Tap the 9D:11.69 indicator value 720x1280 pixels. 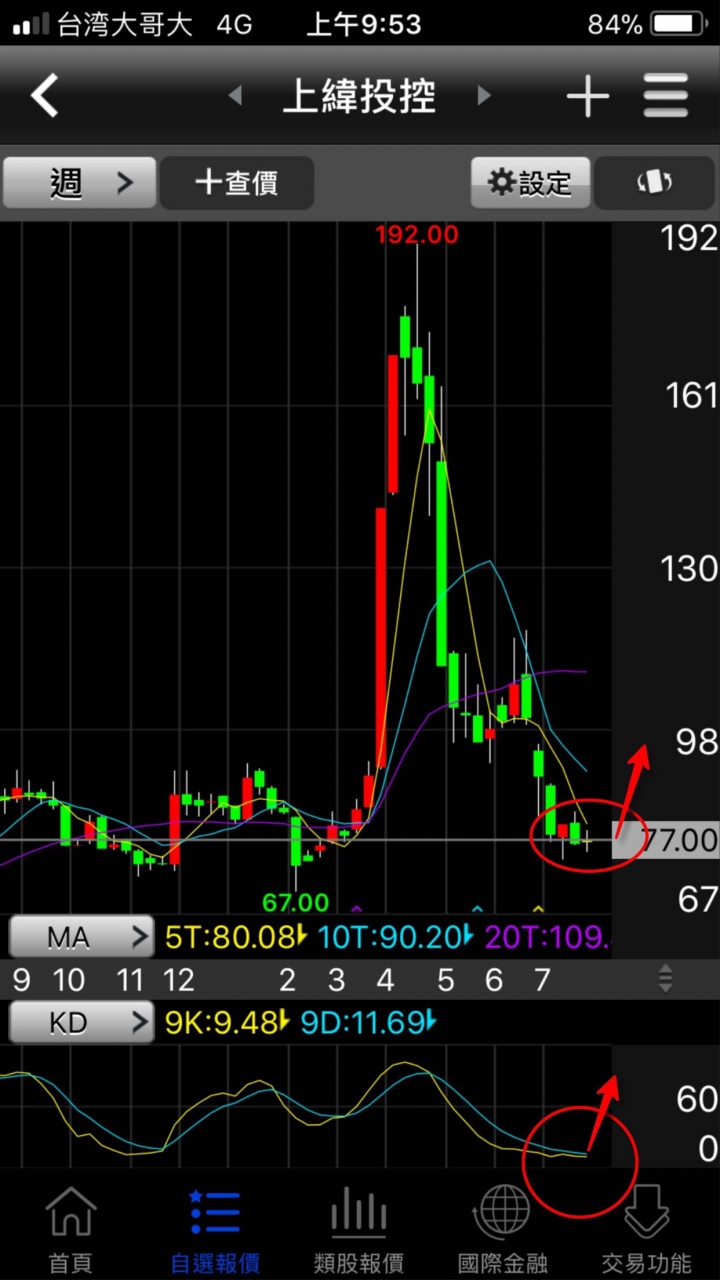tap(369, 1023)
